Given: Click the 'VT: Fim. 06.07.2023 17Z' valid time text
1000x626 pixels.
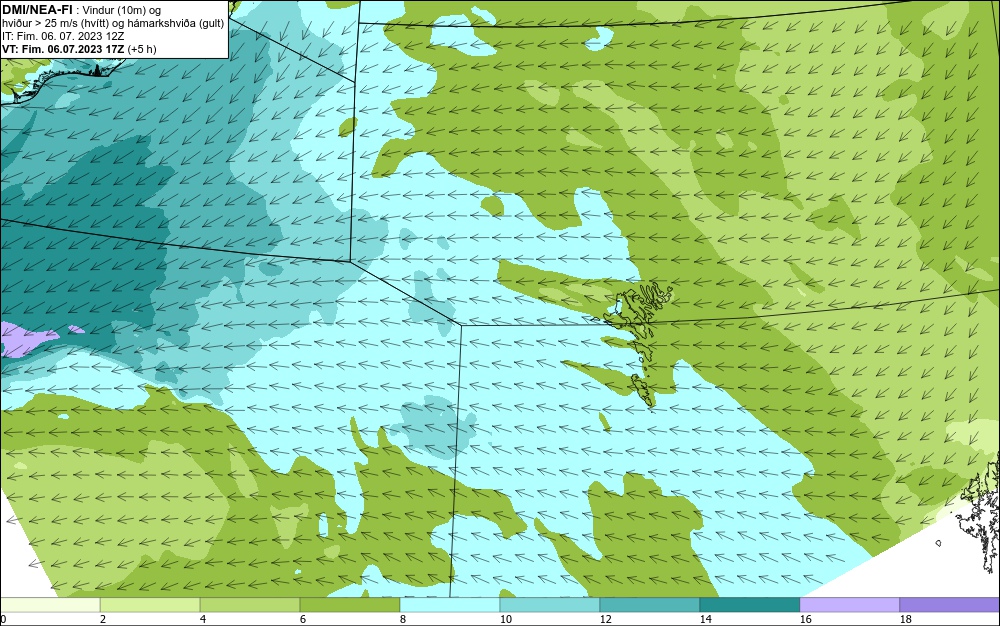Looking at the screenshot, I should point(64,49).
